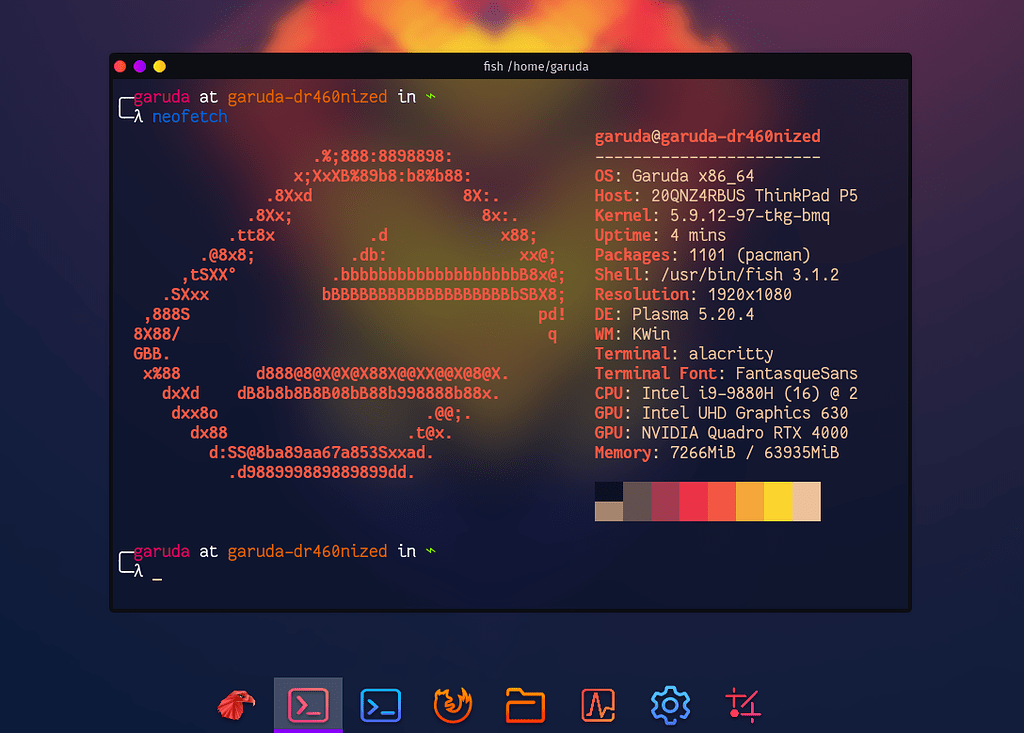Click the bright red palette color block
This screenshot has height=733, width=1024.
693,501
